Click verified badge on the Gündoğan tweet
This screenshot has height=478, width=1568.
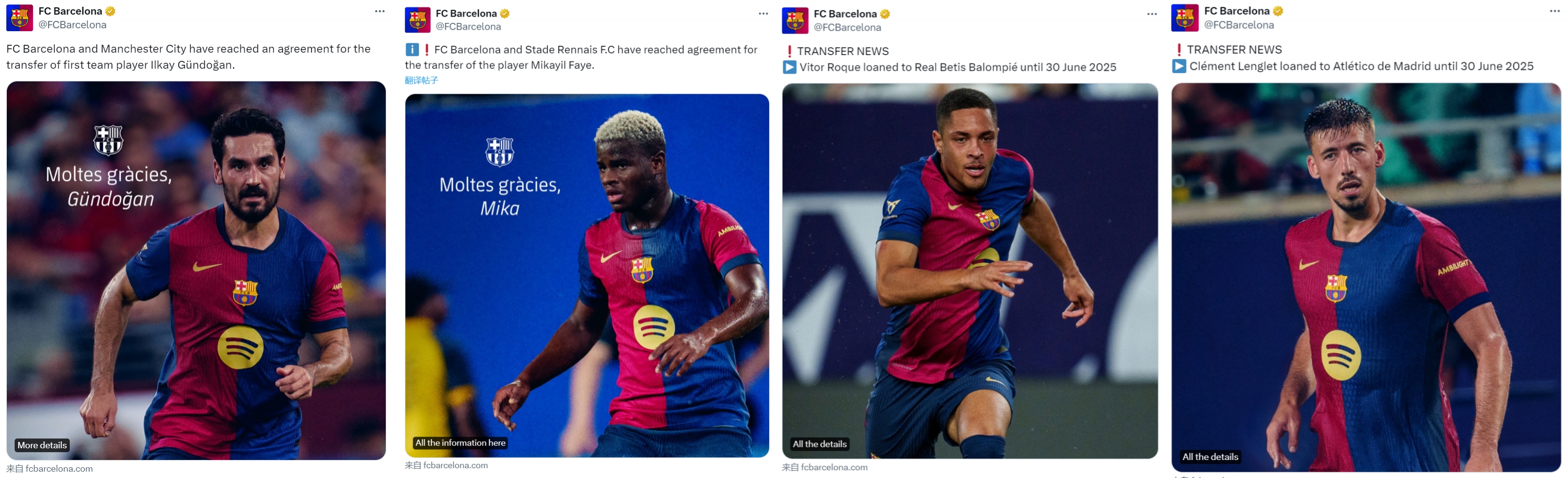click(x=110, y=11)
